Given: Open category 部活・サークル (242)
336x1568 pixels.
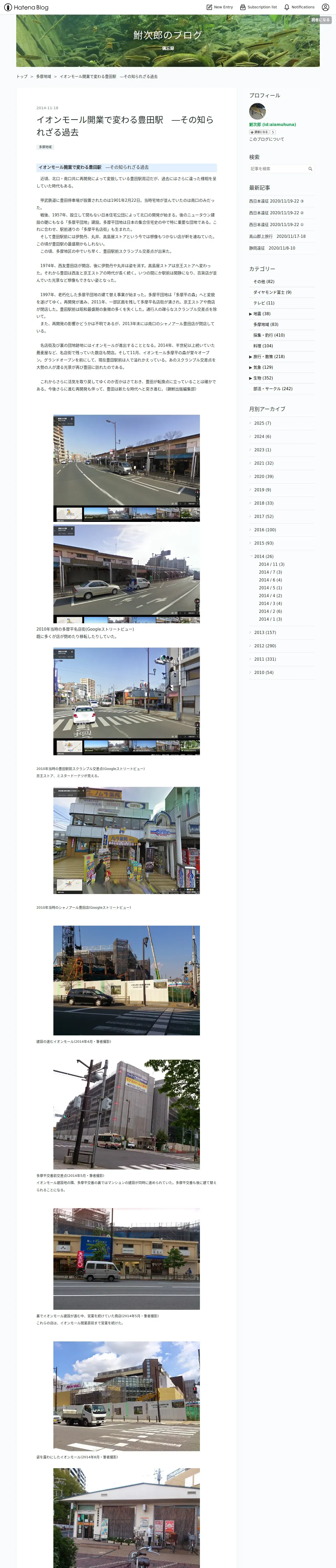Looking at the screenshot, I should coord(273,389).
